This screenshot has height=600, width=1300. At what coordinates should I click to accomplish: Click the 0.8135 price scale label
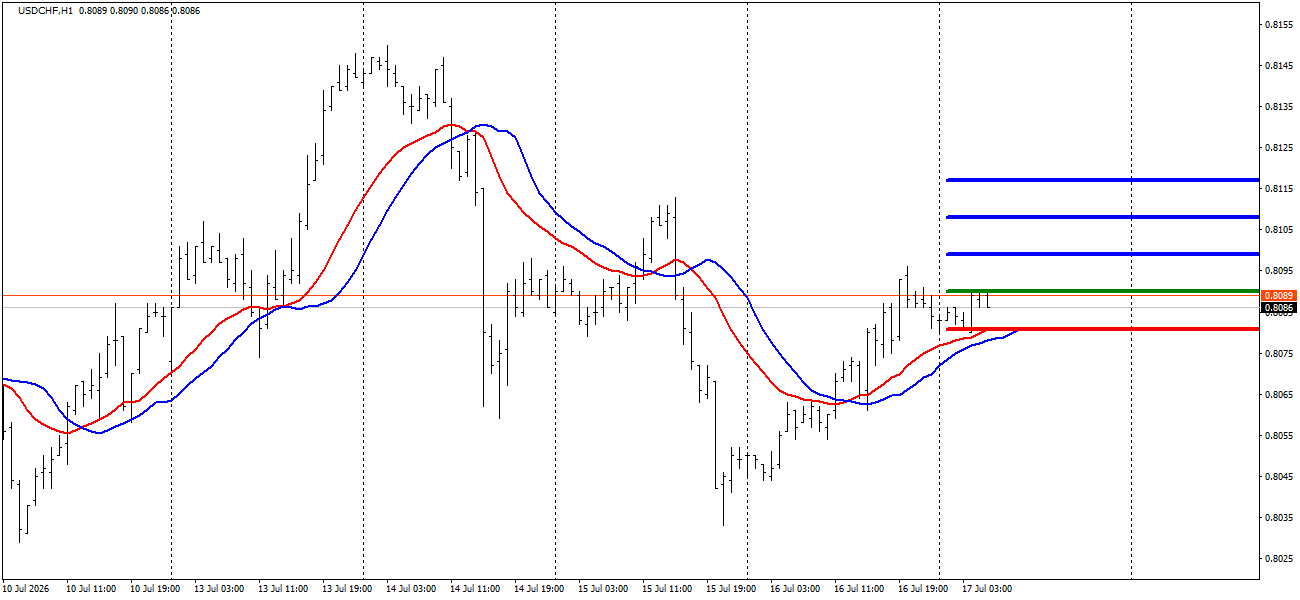pos(1280,106)
